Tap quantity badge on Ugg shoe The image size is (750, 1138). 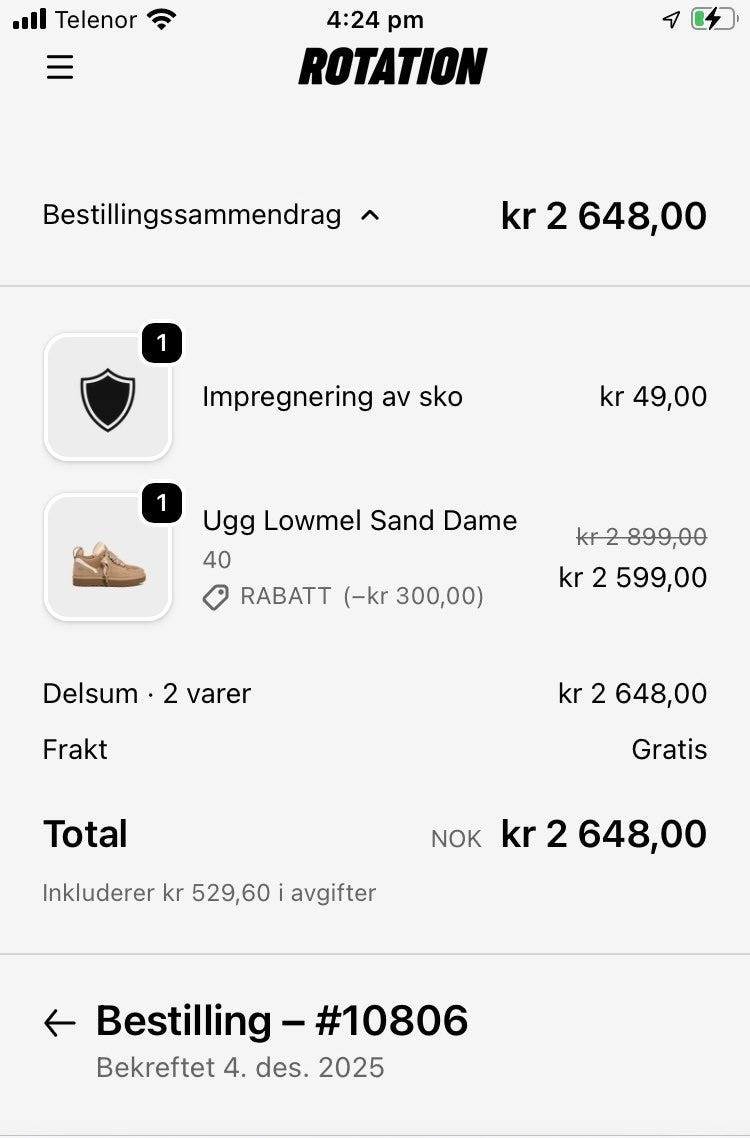[162, 502]
